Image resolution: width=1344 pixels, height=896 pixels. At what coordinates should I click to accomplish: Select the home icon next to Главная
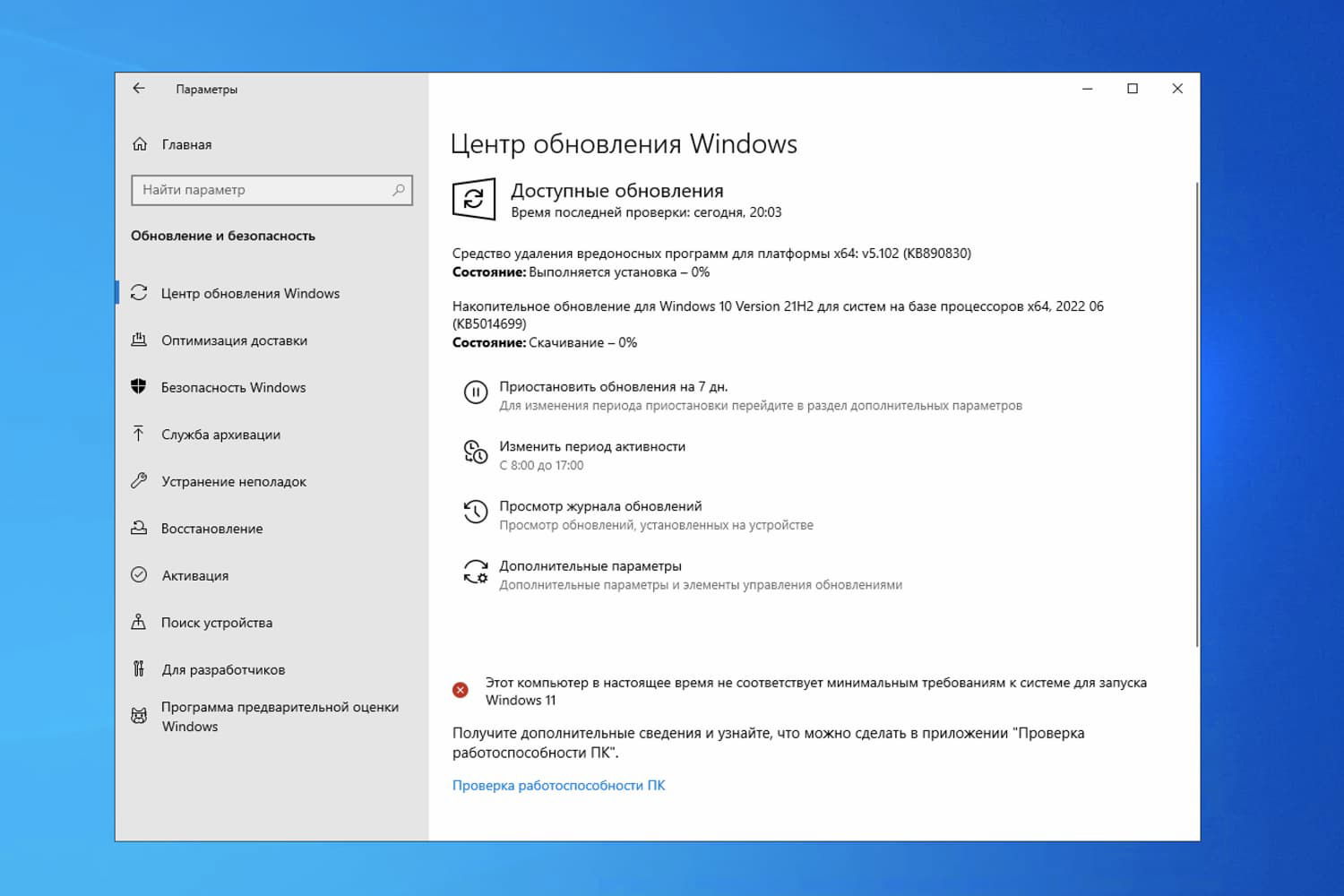tap(140, 143)
